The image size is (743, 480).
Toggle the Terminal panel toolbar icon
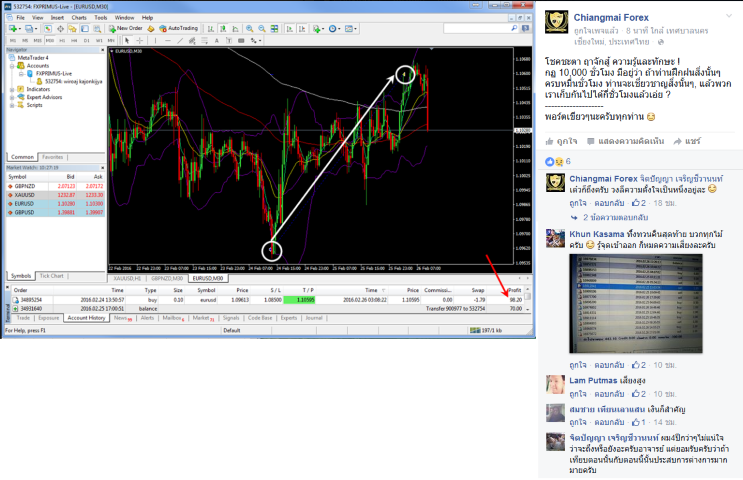(85, 28)
